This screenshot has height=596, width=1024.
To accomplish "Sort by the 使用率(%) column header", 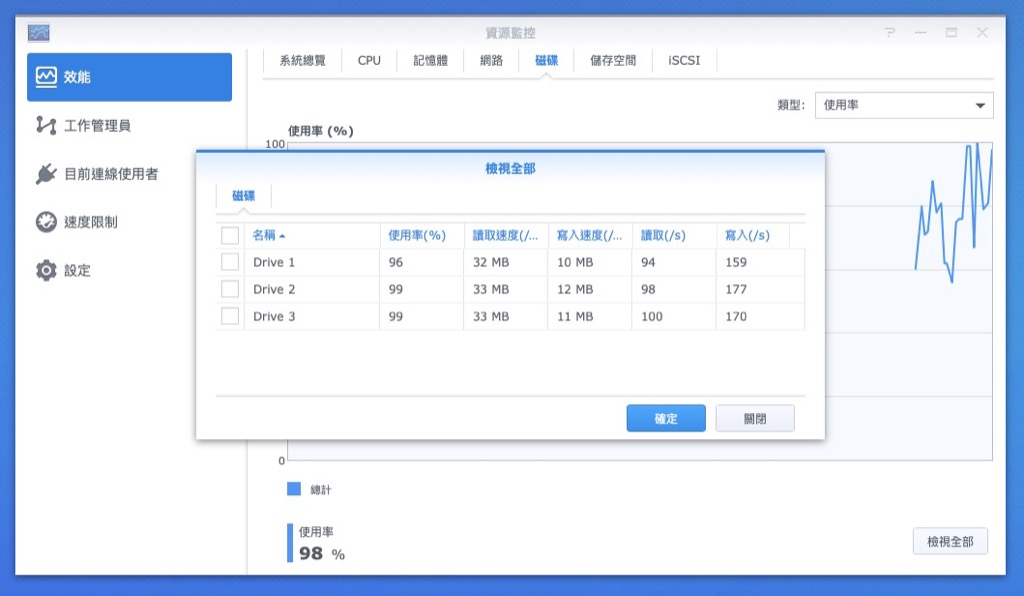I will point(422,236).
